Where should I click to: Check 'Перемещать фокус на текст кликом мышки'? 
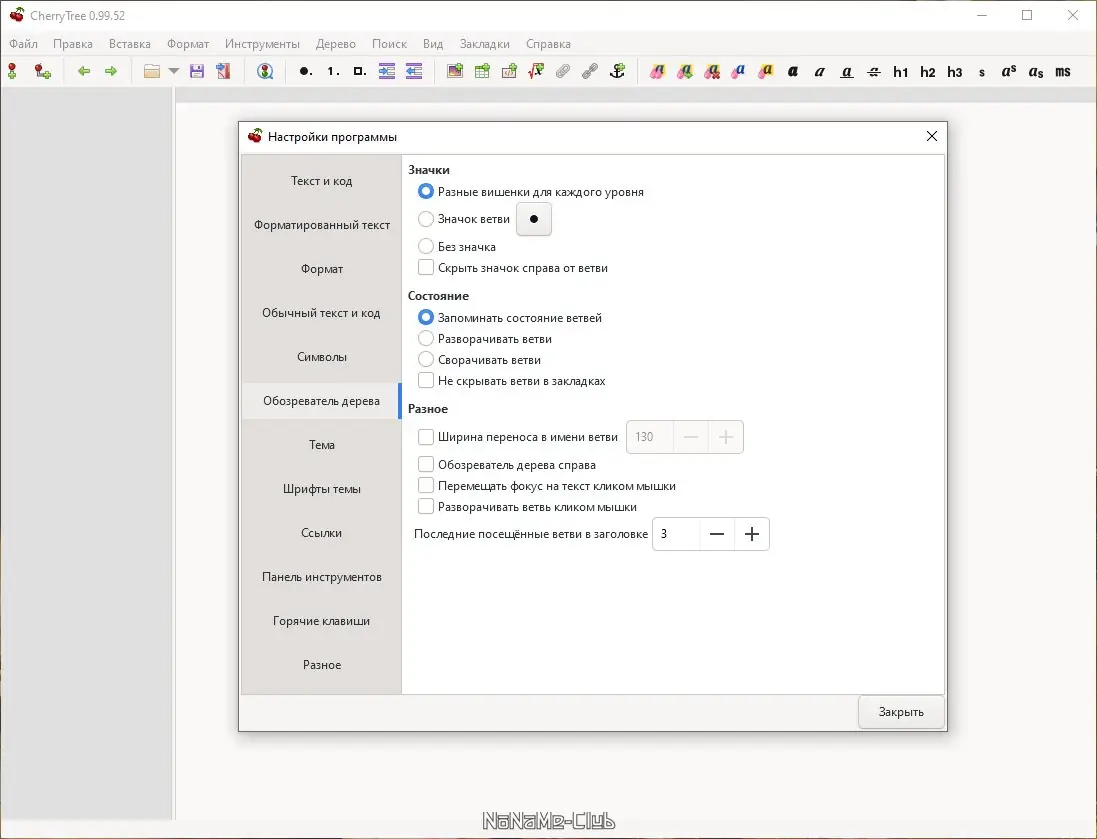[425, 486]
